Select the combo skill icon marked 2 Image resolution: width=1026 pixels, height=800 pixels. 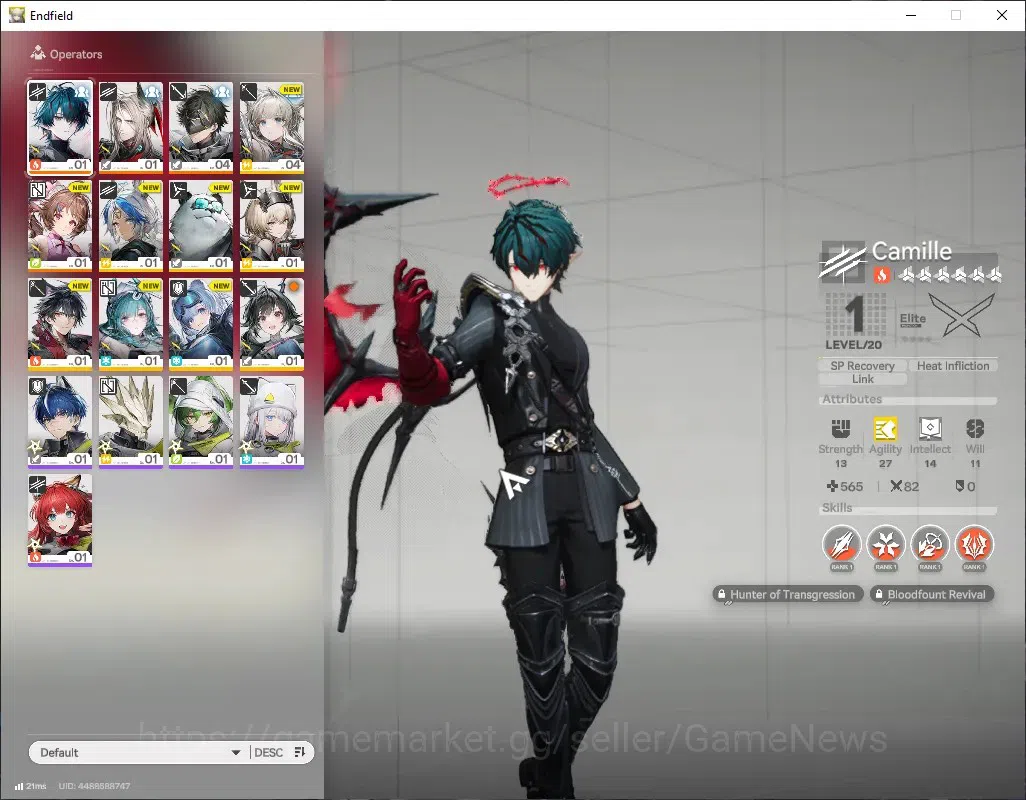[x=930, y=544]
